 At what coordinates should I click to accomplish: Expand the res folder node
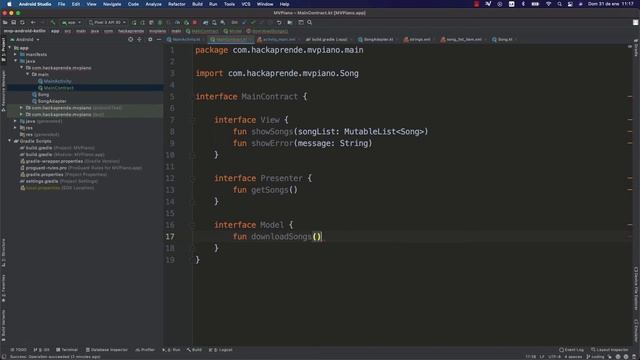[x=16, y=128]
